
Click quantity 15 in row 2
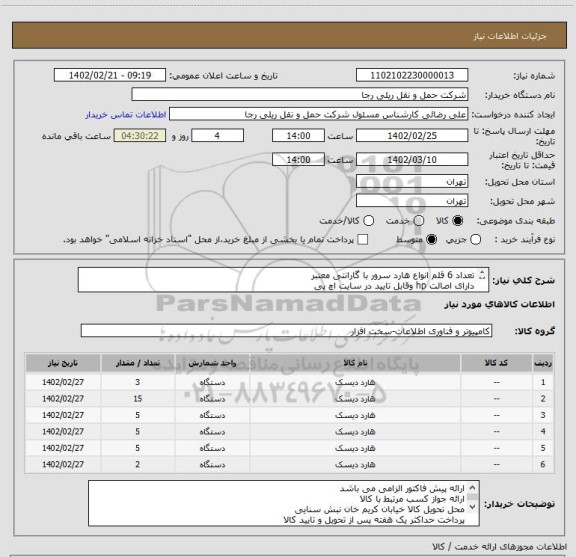coord(137,399)
